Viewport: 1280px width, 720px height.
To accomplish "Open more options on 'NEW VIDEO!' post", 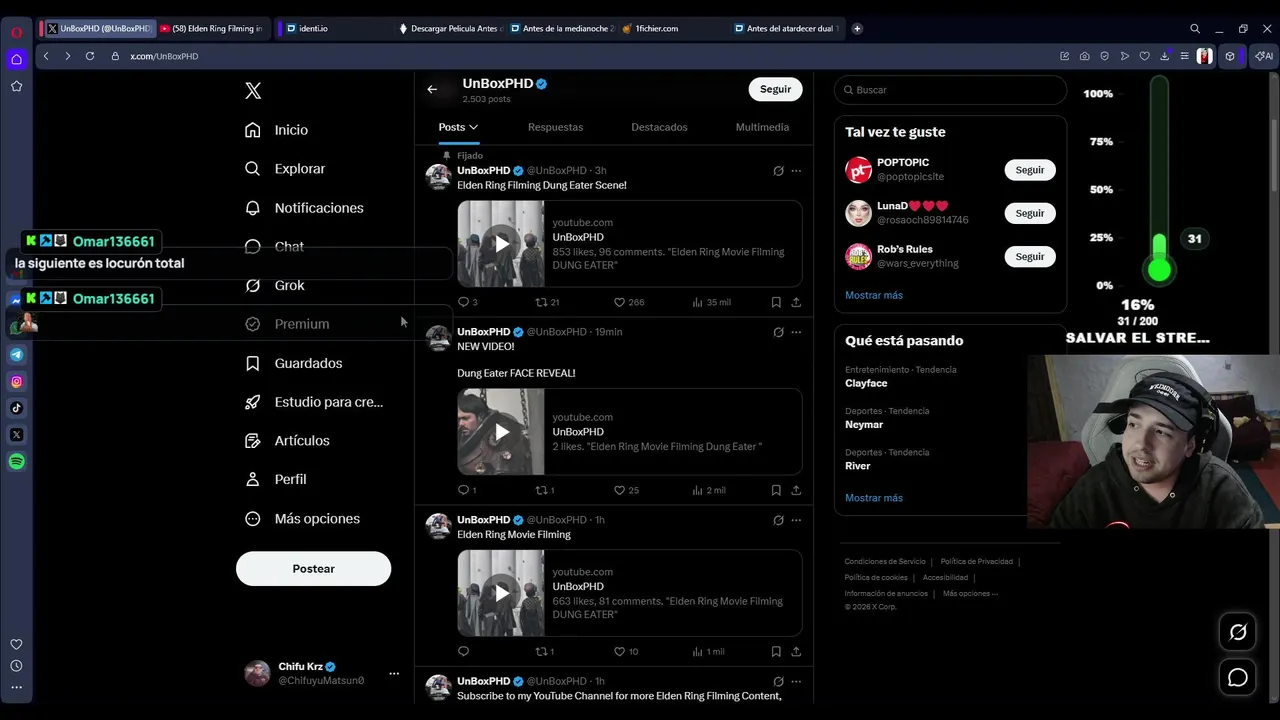I will [796, 332].
